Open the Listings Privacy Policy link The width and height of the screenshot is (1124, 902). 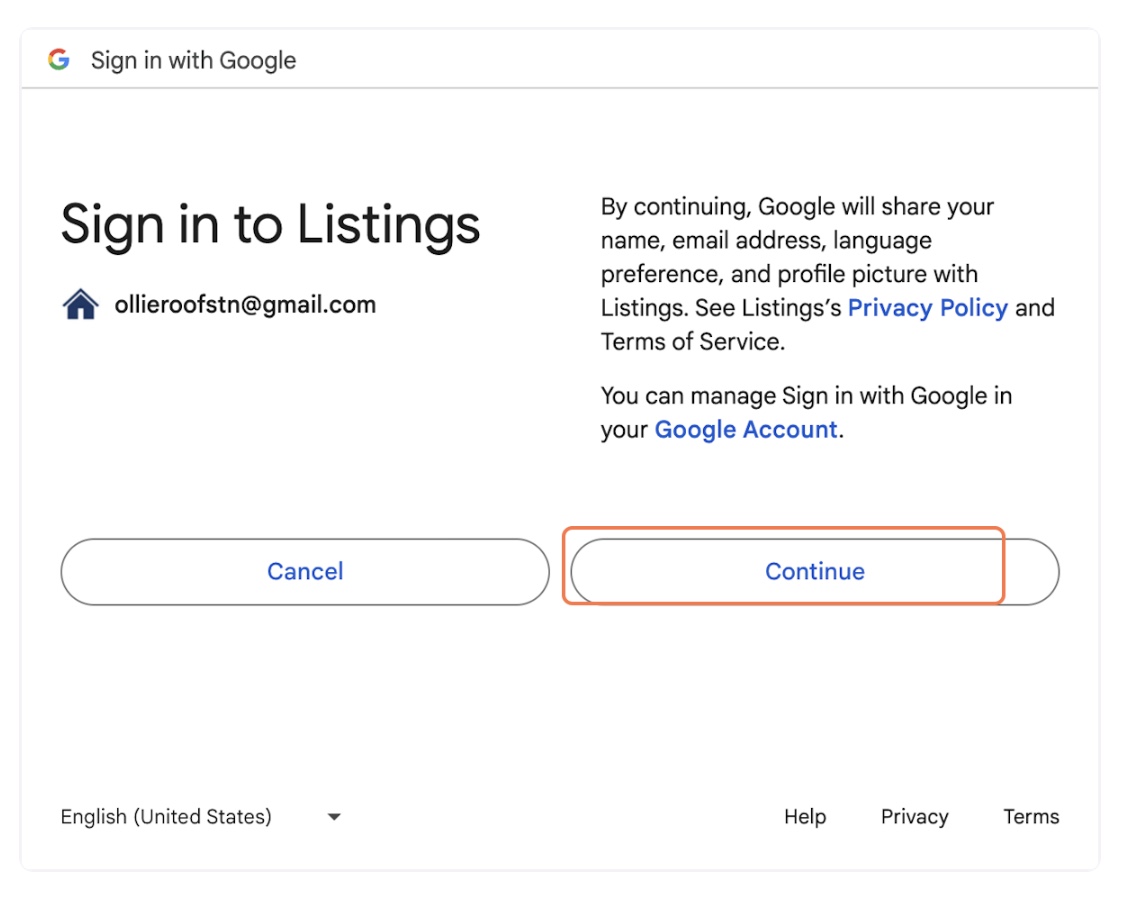point(928,308)
